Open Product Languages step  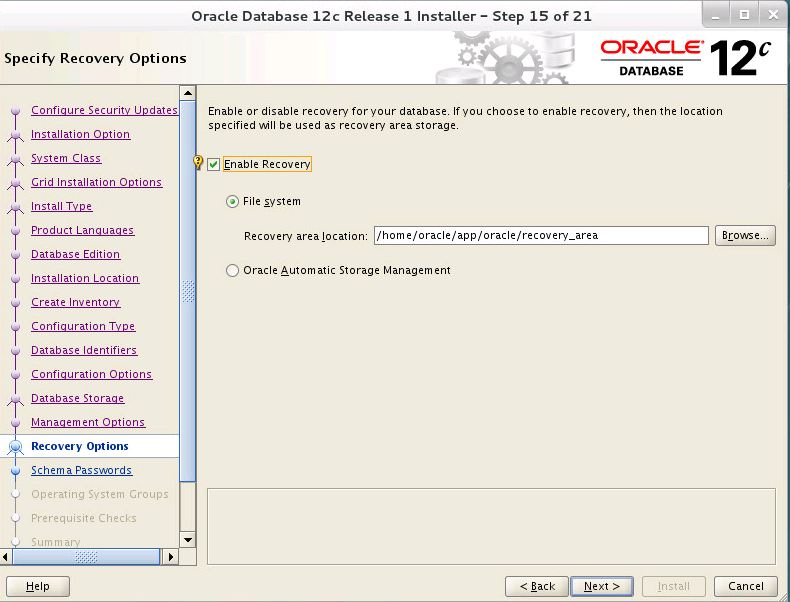point(83,230)
